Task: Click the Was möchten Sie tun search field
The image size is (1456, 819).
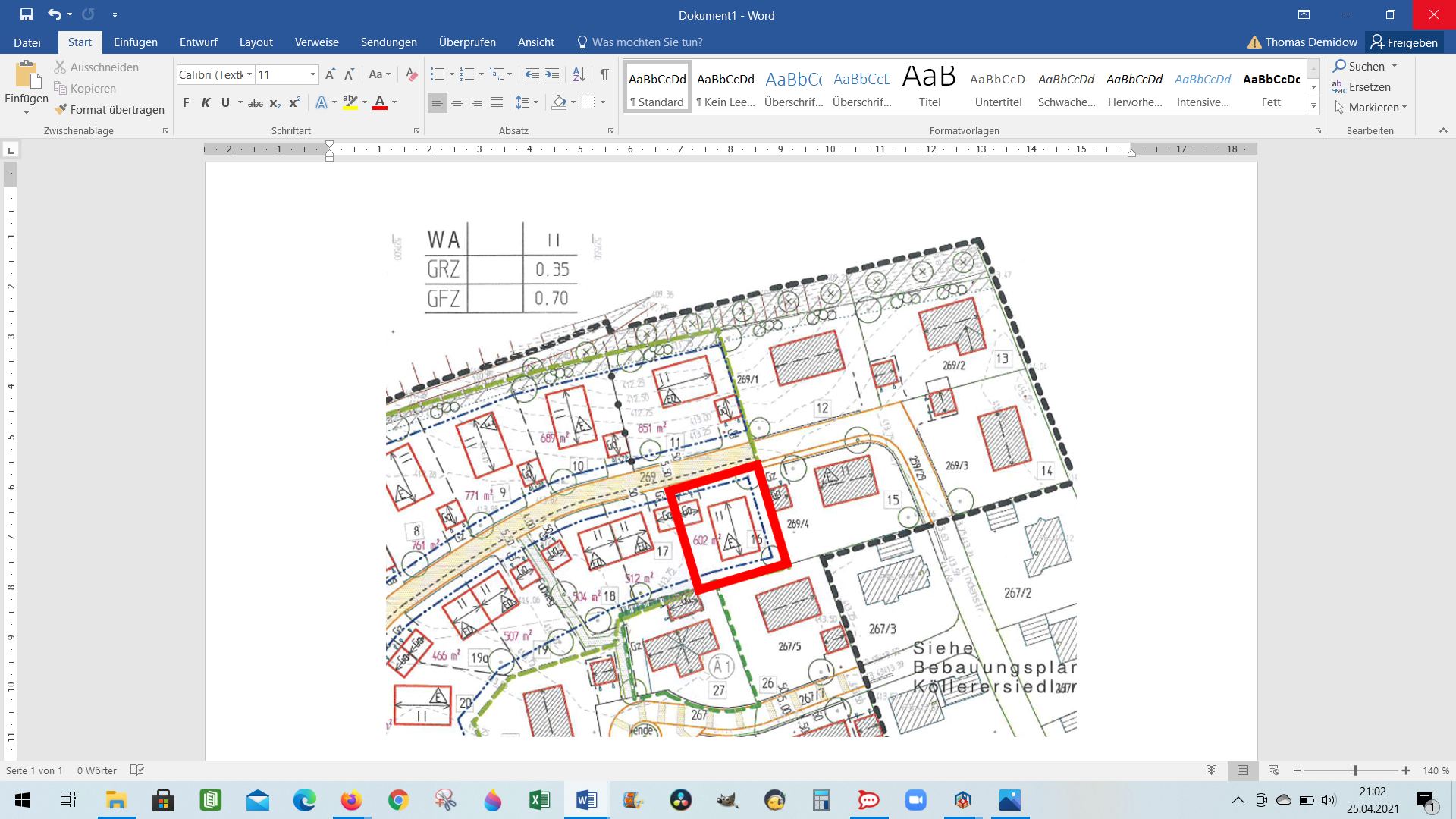Action: (647, 42)
